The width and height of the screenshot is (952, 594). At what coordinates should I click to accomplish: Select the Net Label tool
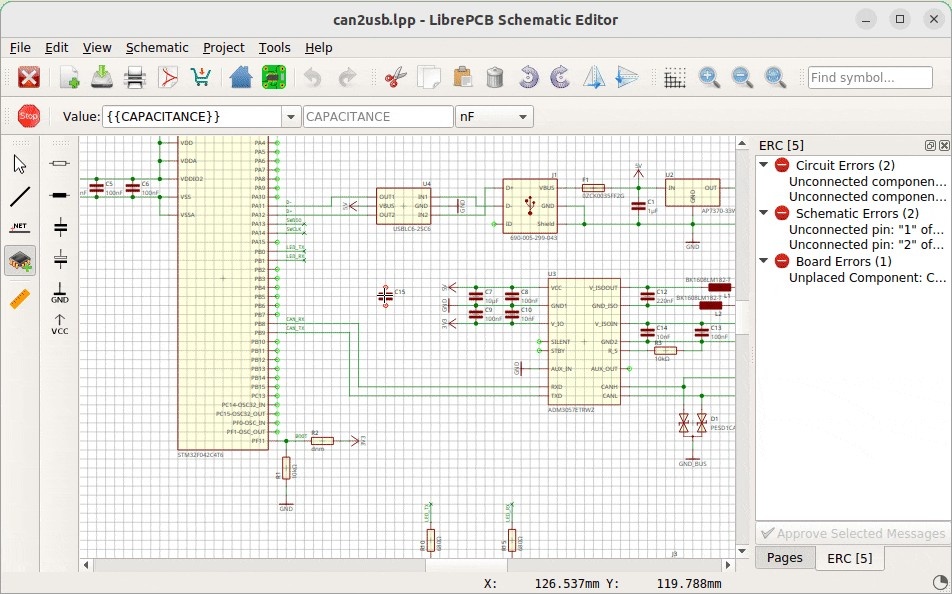pyautogui.click(x=19, y=226)
